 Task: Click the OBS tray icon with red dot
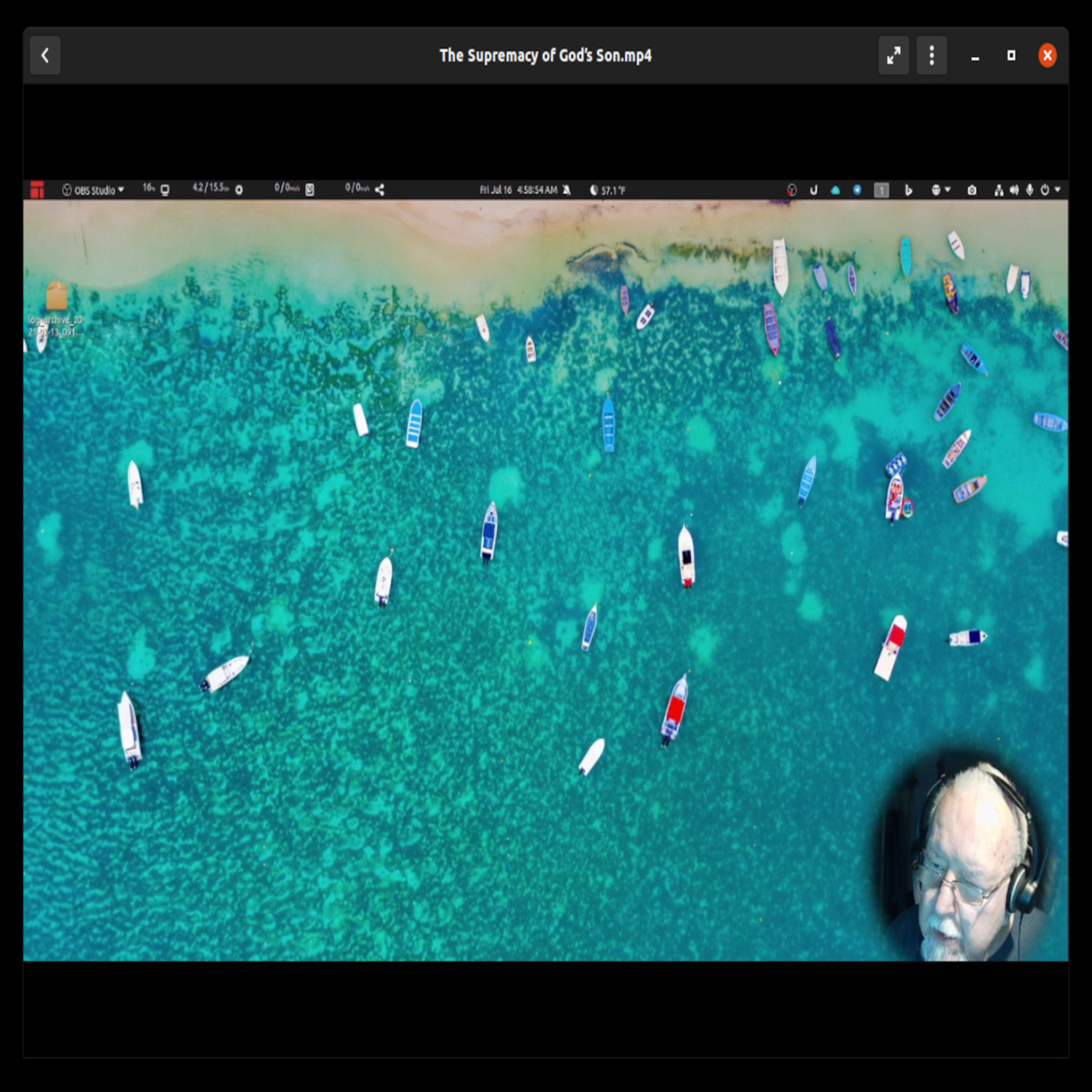pos(792,190)
